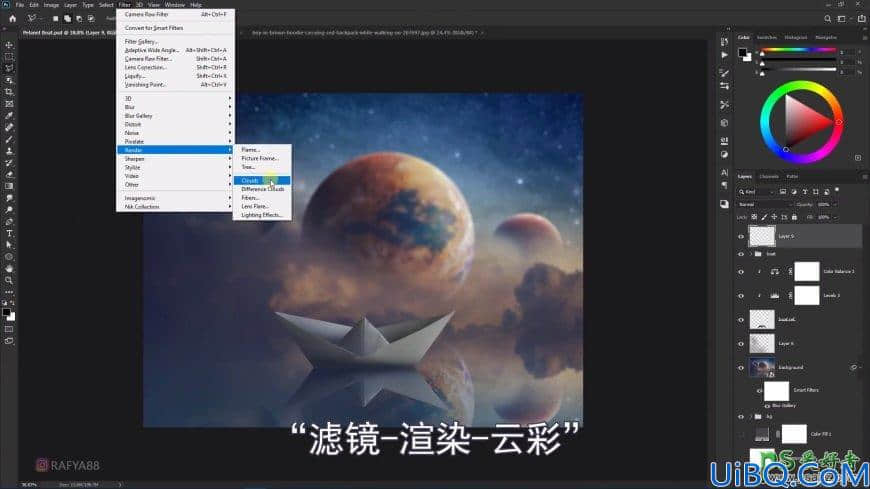The image size is (870, 489).
Task: Open the layer Fill dropdown arrow
Action: pos(836,217)
